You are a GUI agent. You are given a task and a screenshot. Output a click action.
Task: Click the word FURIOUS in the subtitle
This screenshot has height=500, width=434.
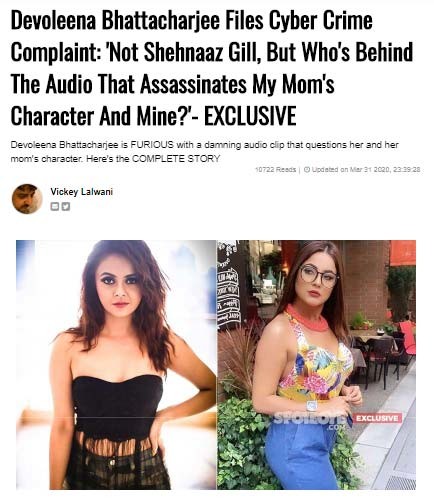pos(152,145)
